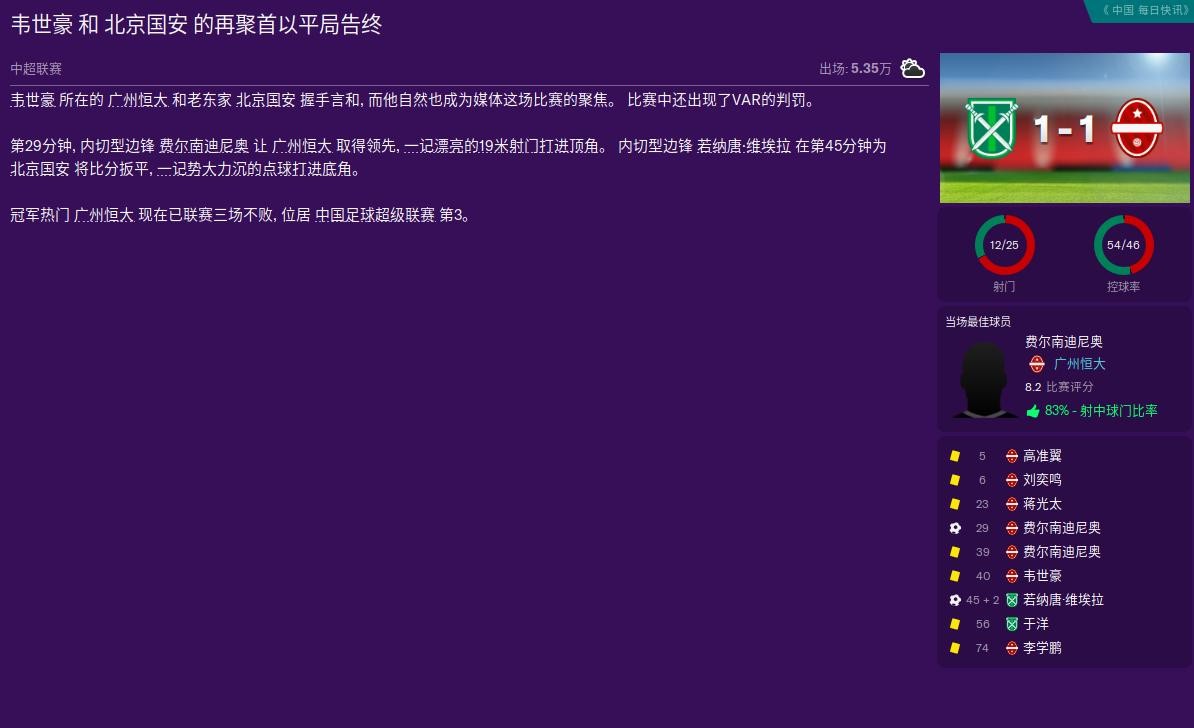This screenshot has height=728, width=1194.
Task: Click the green thumbs-up icon beside 83%
Action: tap(1033, 411)
